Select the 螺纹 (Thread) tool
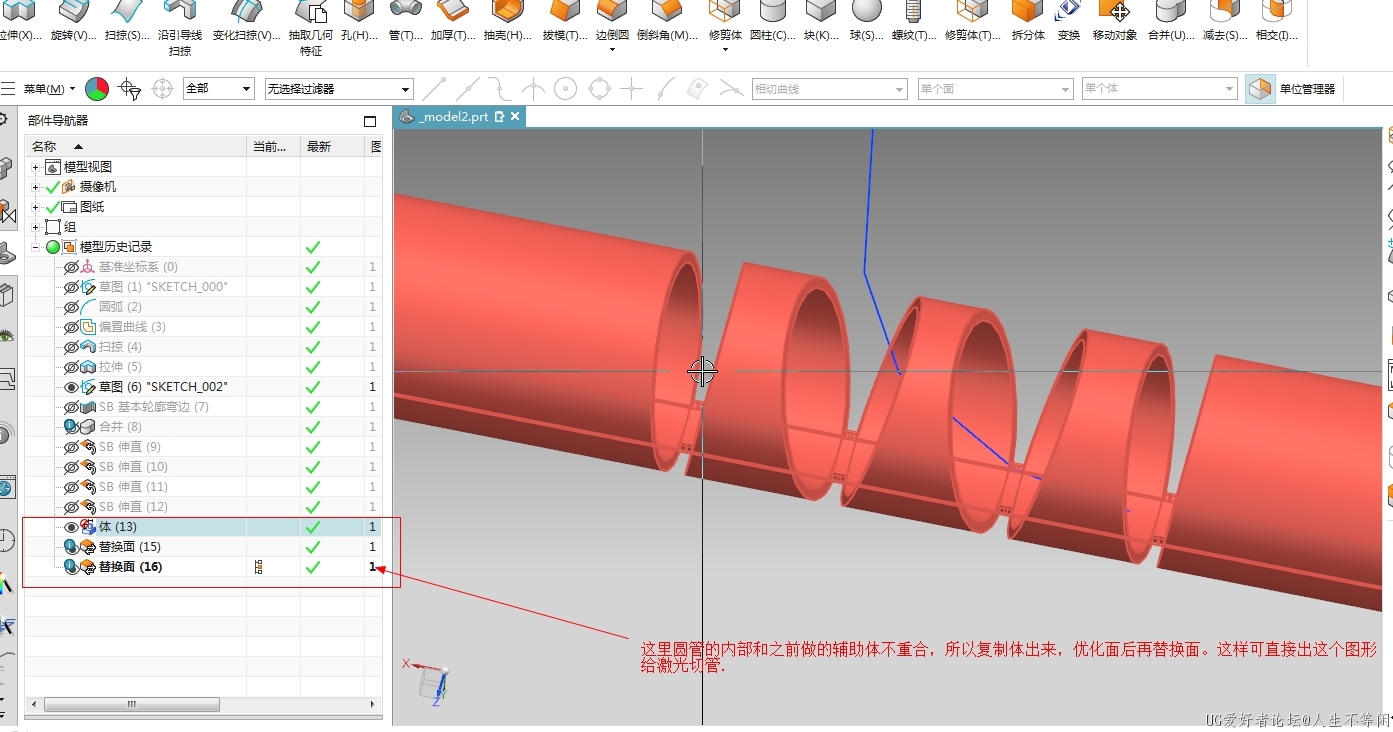This screenshot has height=732, width=1393. pyautogui.click(x=913, y=22)
